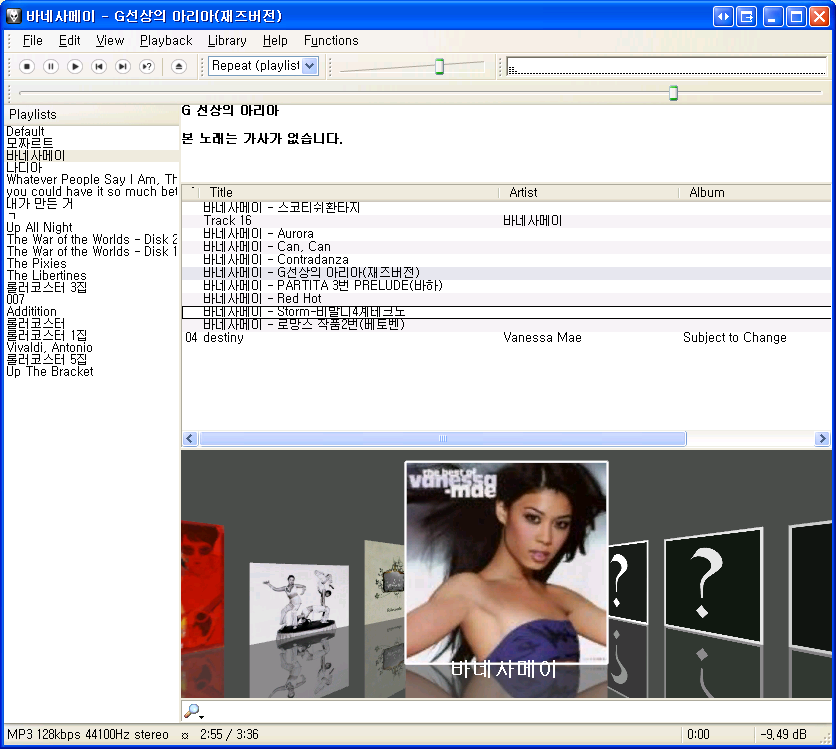Click the play button in the toolbar
836x749 pixels.
pyautogui.click(x=75, y=67)
